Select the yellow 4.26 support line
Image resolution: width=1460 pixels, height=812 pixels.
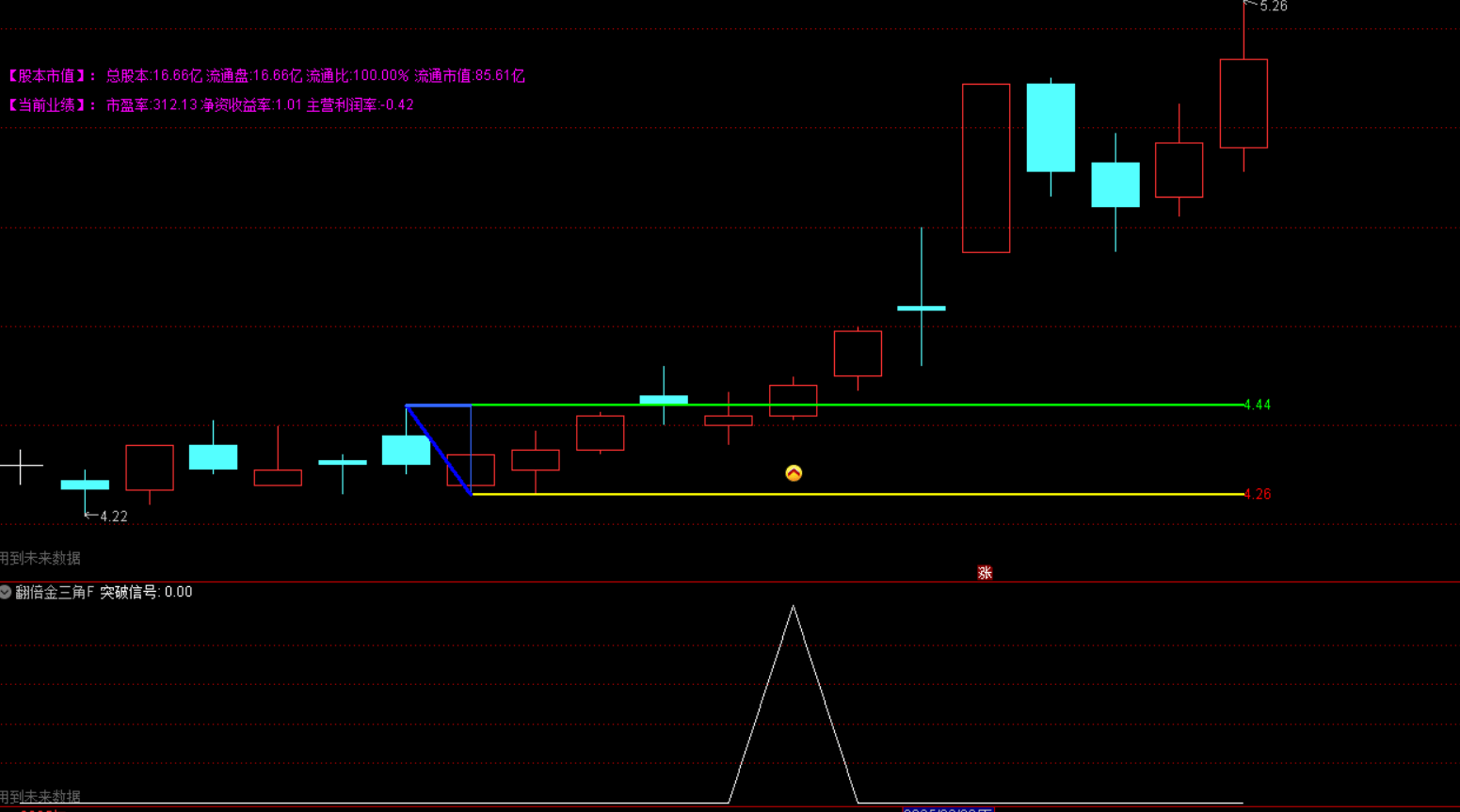(x=847, y=494)
